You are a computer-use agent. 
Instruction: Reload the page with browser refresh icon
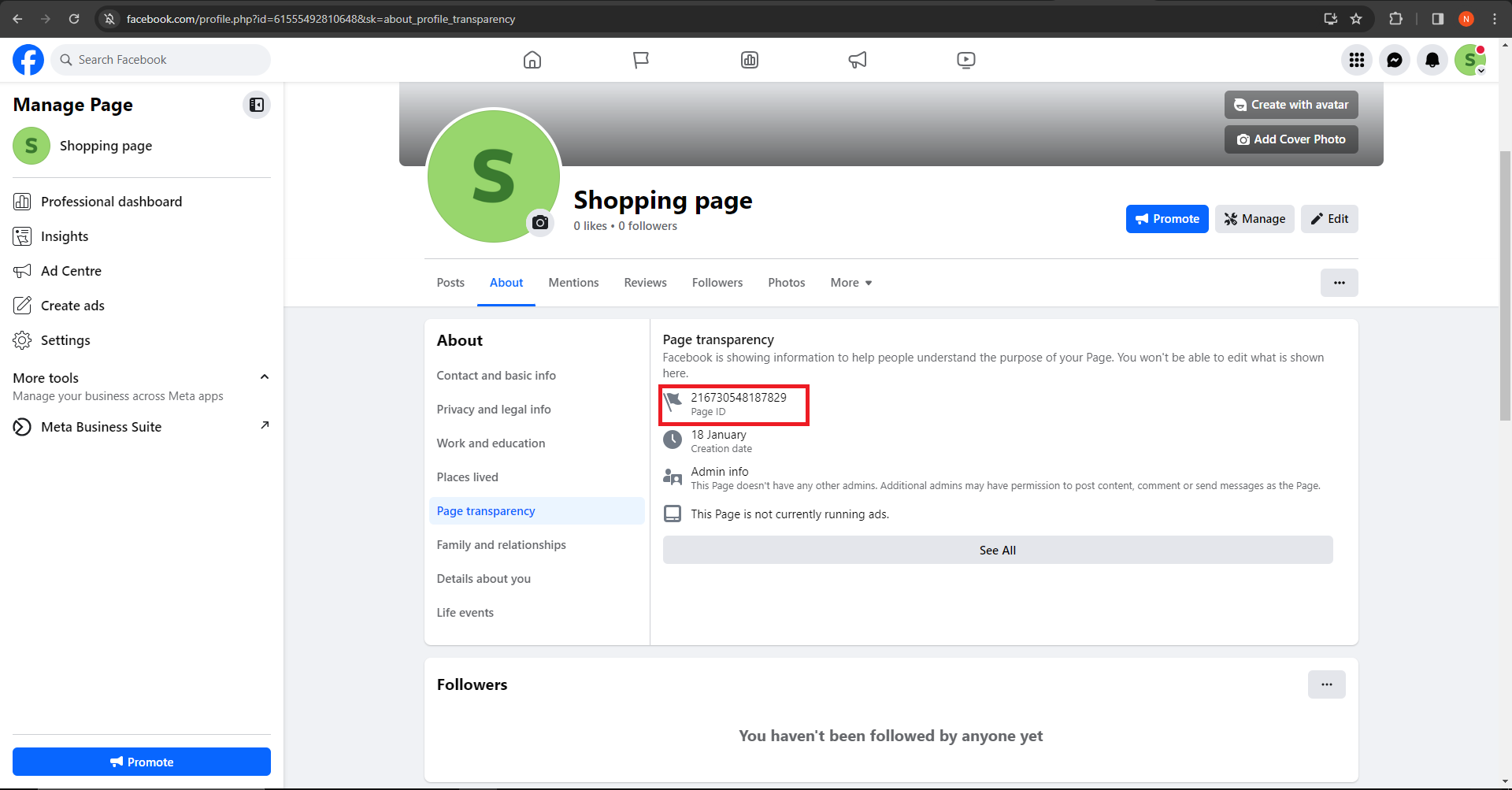click(74, 19)
